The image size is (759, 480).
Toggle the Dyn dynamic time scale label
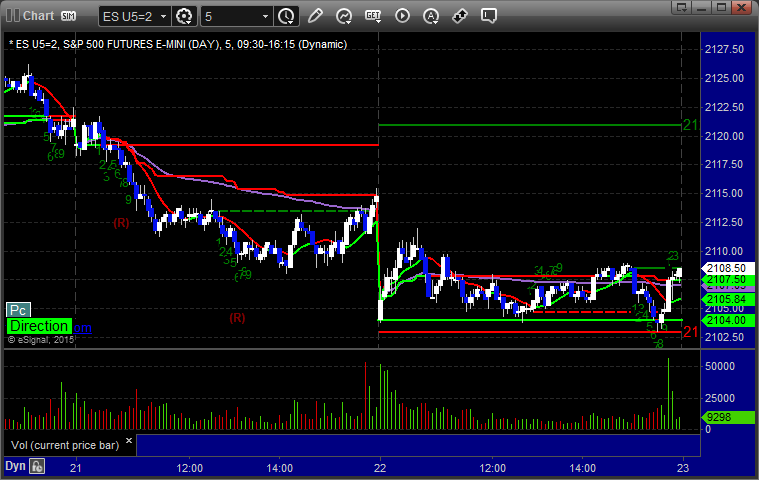point(15,466)
